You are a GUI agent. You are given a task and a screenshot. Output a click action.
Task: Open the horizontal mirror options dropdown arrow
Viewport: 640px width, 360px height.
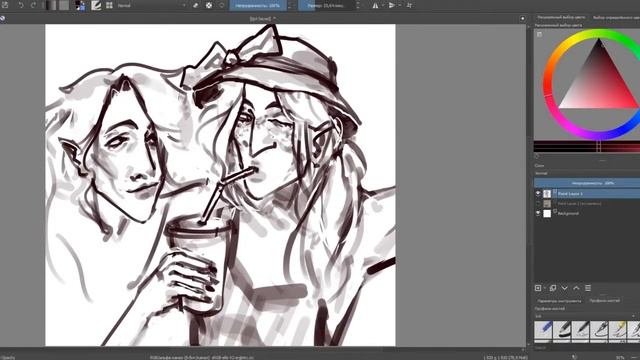pyautogui.click(x=382, y=5)
